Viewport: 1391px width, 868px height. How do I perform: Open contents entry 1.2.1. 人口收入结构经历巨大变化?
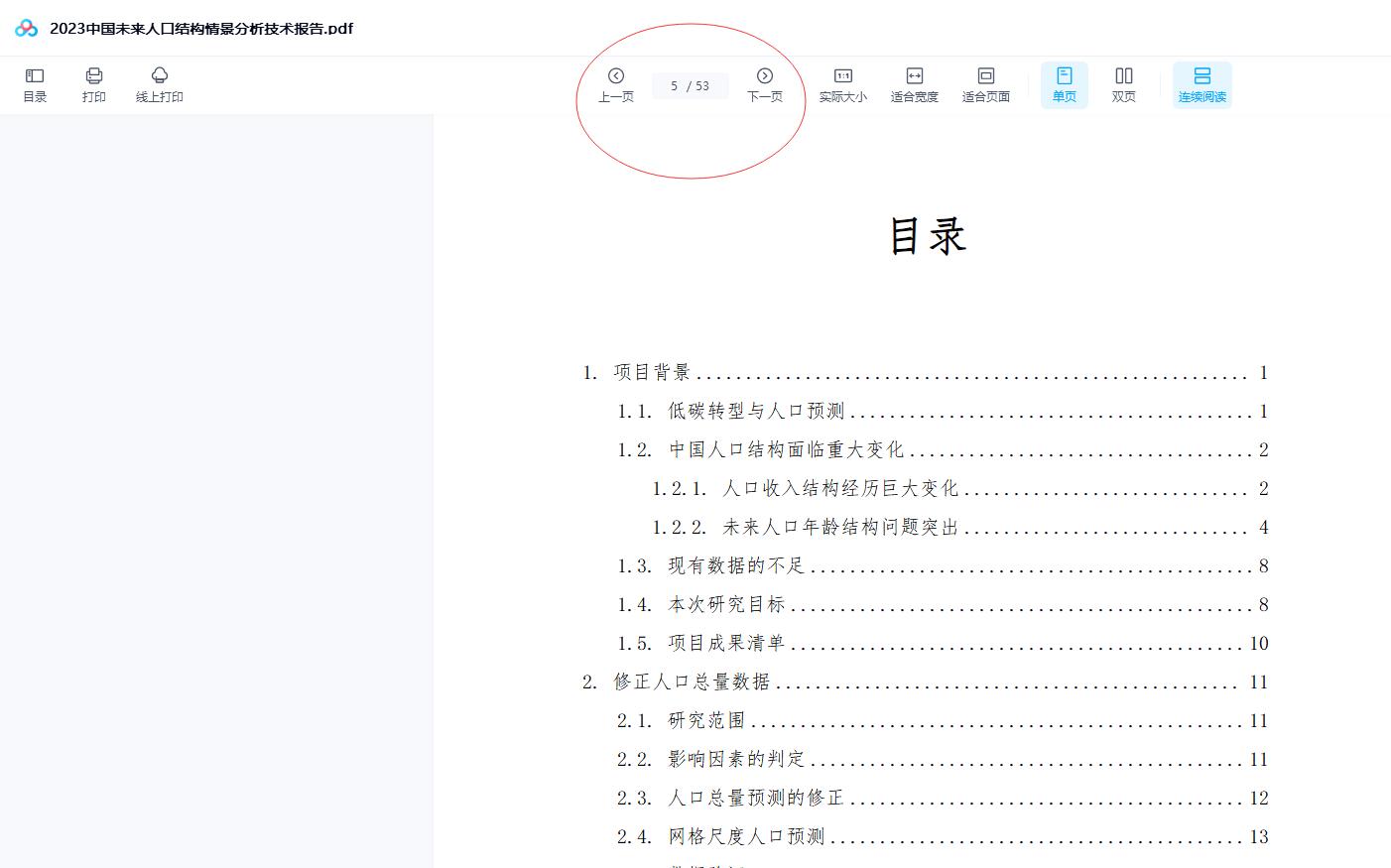click(x=839, y=489)
